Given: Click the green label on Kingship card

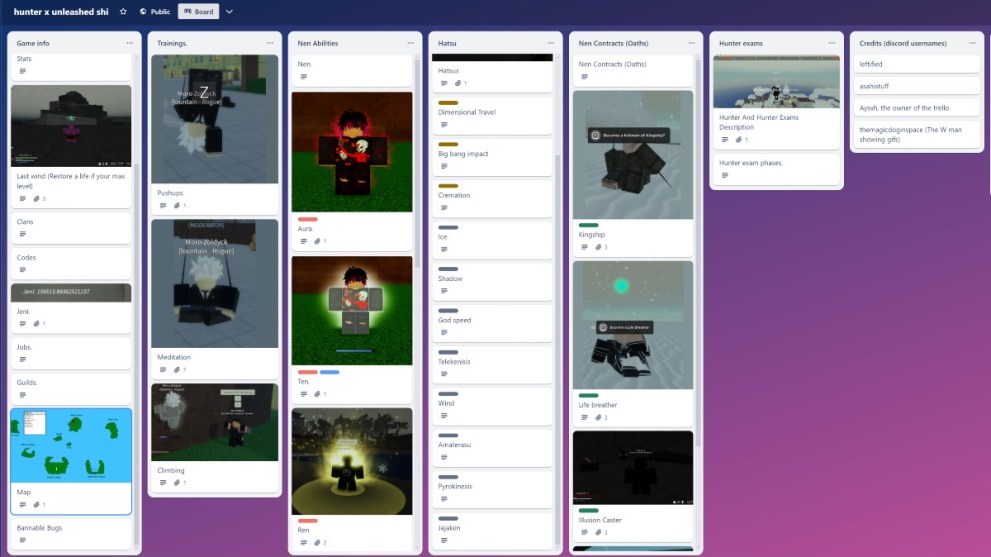Looking at the screenshot, I should (x=588, y=225).
